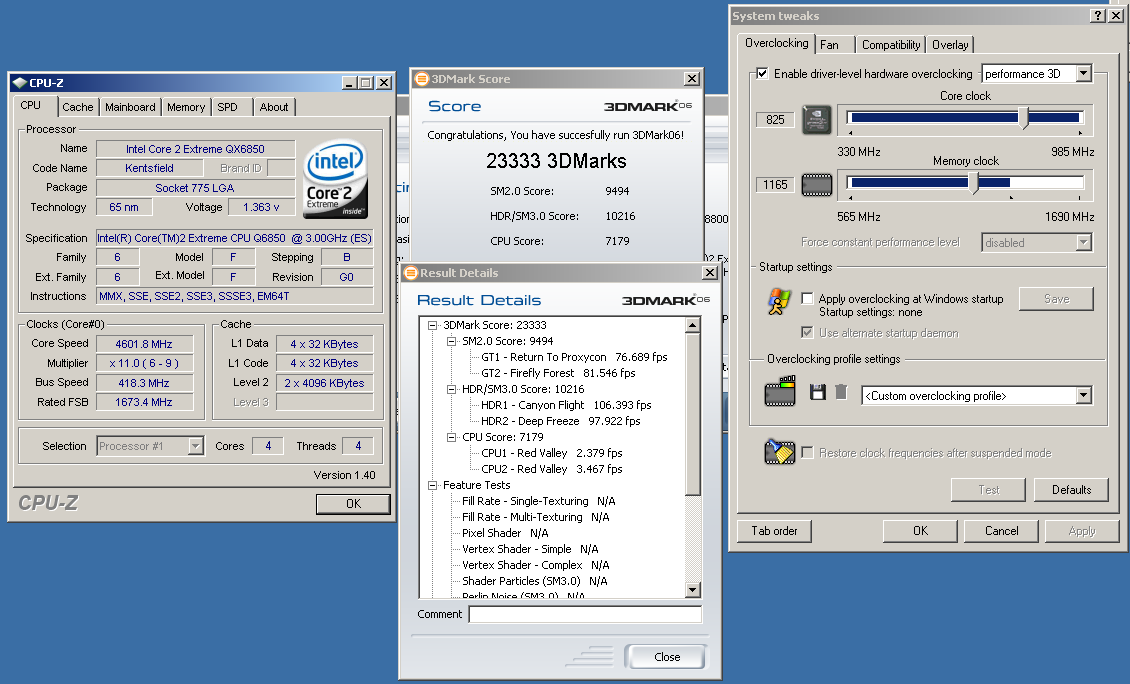Click the System tweaks help question mark
Screen dimensions: 1130x684
tap(1099, 16)
